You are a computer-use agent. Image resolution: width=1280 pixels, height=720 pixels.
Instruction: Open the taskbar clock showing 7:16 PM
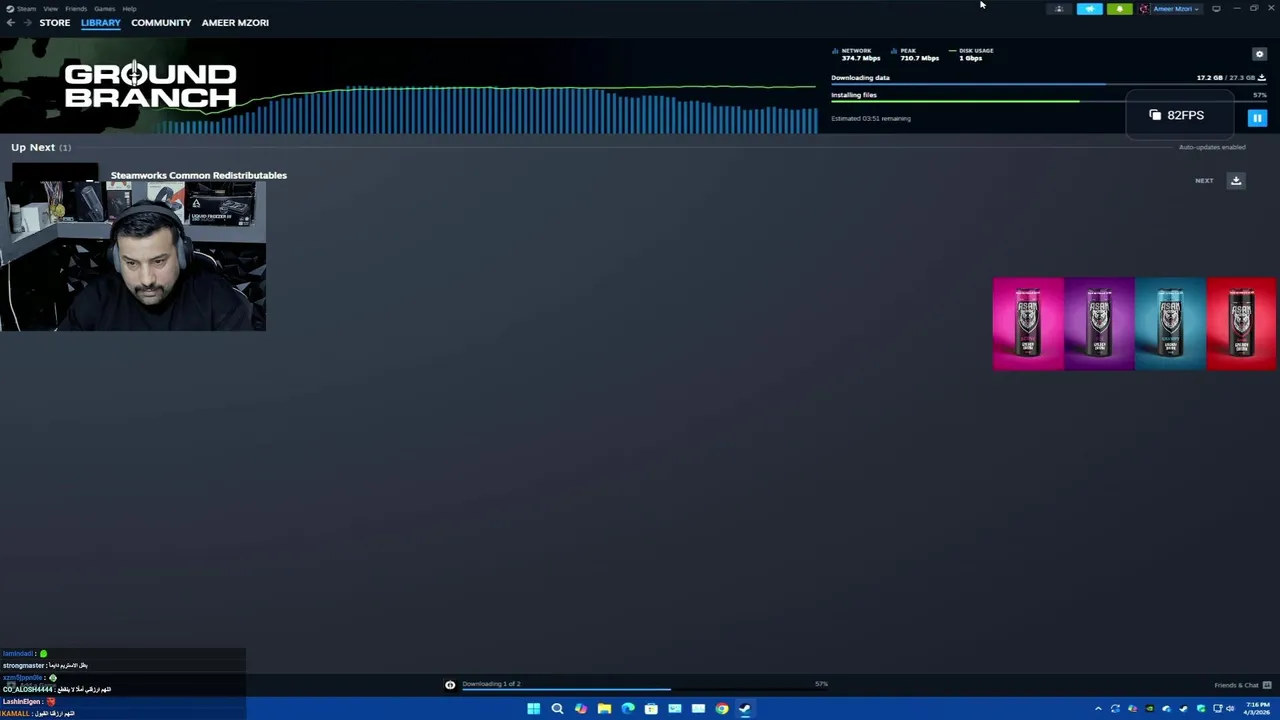[1258, 709]
